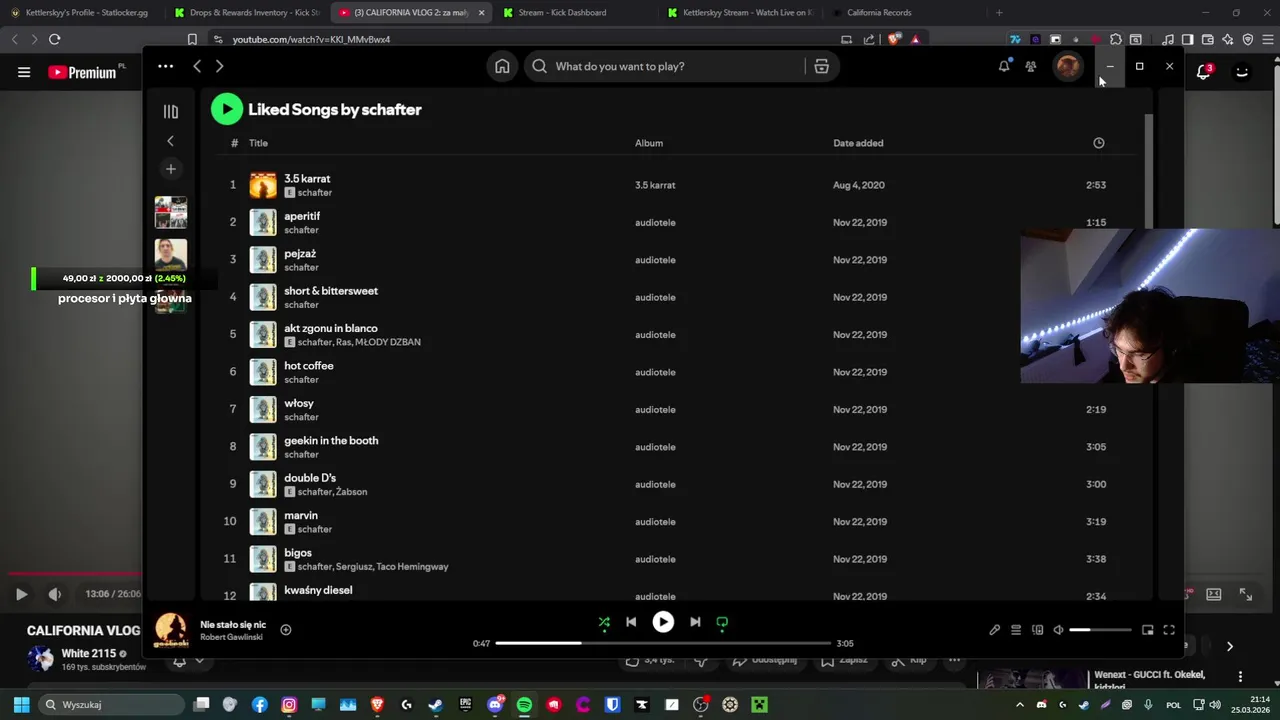Select the song 'akt zgonu in blanco'
The height and width of the screenshot is (720, 1280).
[331, 328]
